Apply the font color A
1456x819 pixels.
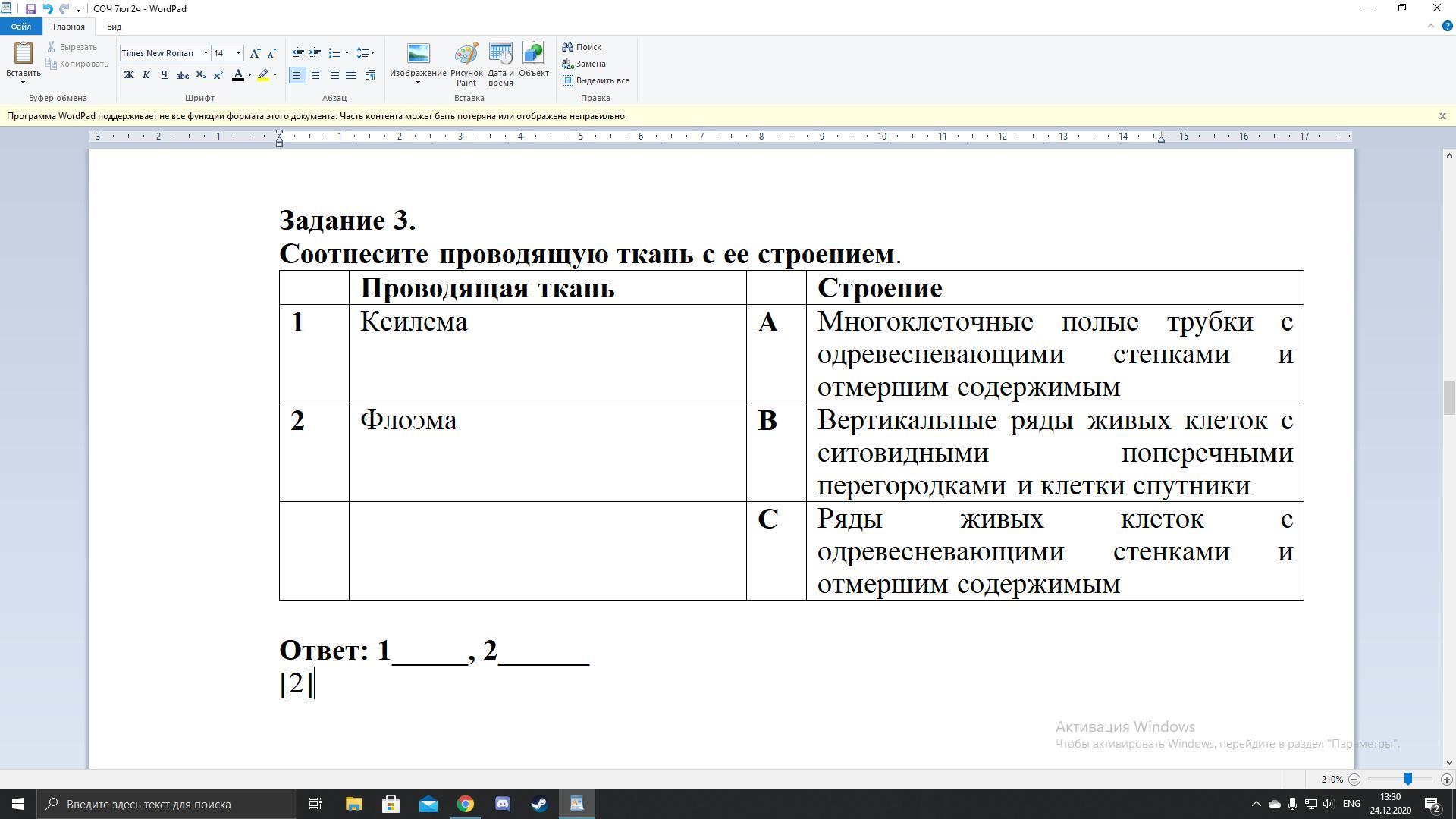[x=238, y=75]
